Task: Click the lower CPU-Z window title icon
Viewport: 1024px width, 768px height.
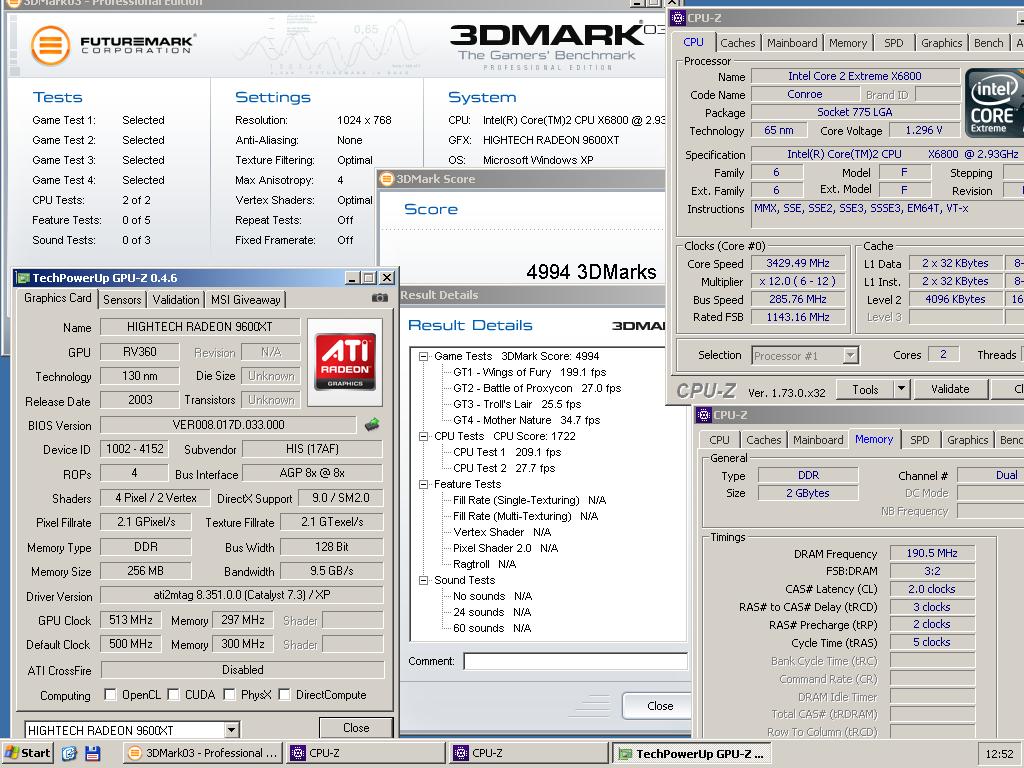Action: click(x=704, y=415)
